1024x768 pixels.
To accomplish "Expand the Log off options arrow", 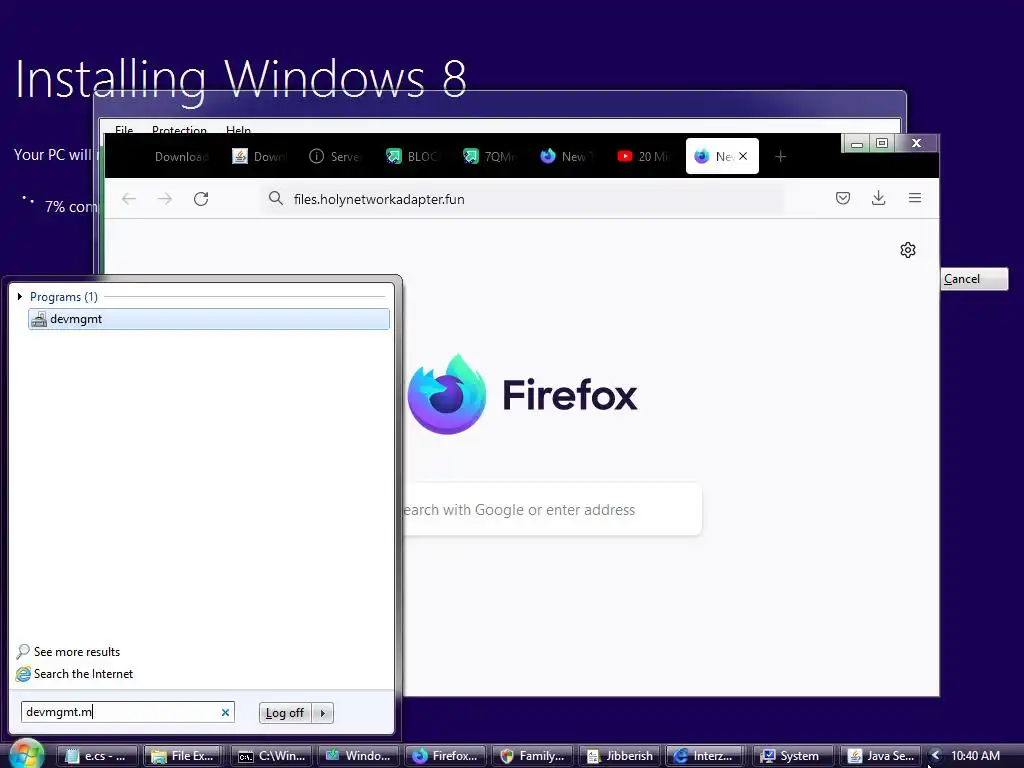I will point(323,713).
